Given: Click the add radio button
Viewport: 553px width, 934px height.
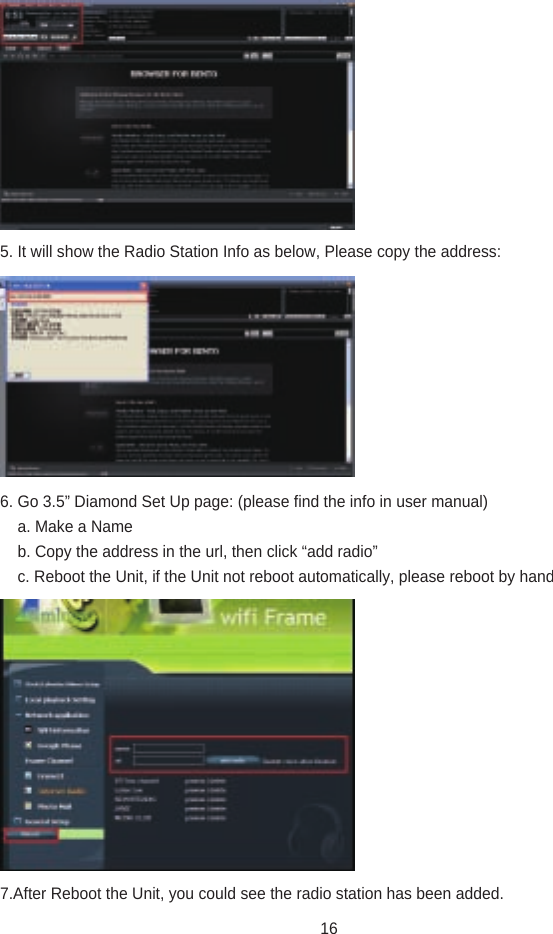Looking at the screenshot, I should (232, 761).
